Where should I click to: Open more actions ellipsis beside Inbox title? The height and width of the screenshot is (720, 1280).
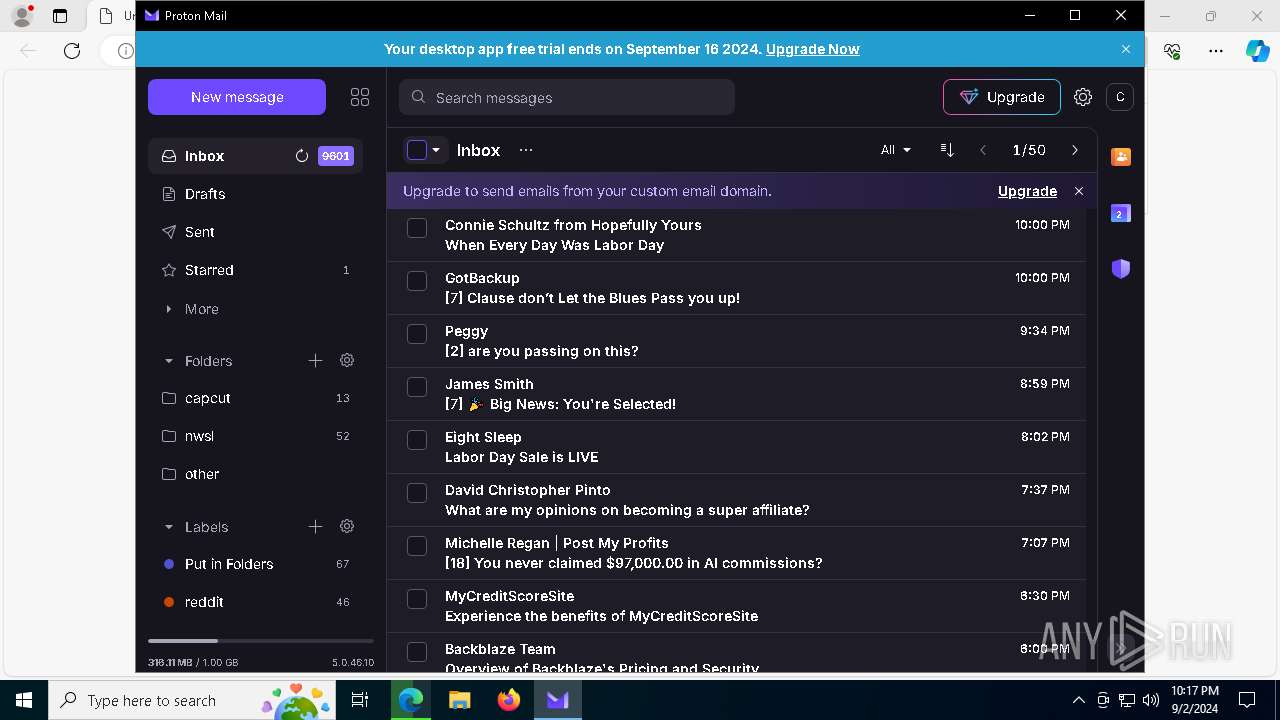[x=526, y=150]
